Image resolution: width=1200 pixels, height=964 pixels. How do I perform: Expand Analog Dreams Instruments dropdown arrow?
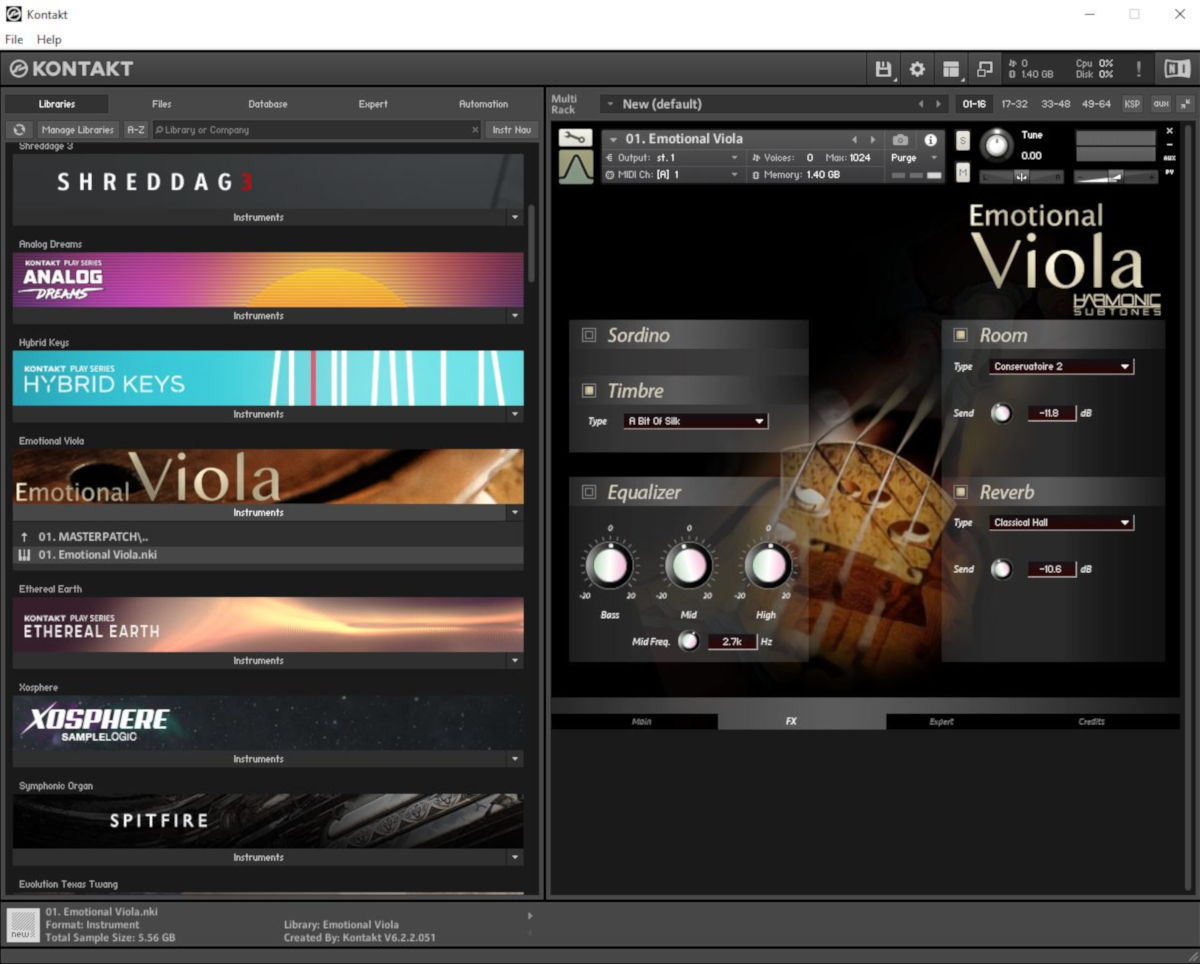click(x=515, y=316)
